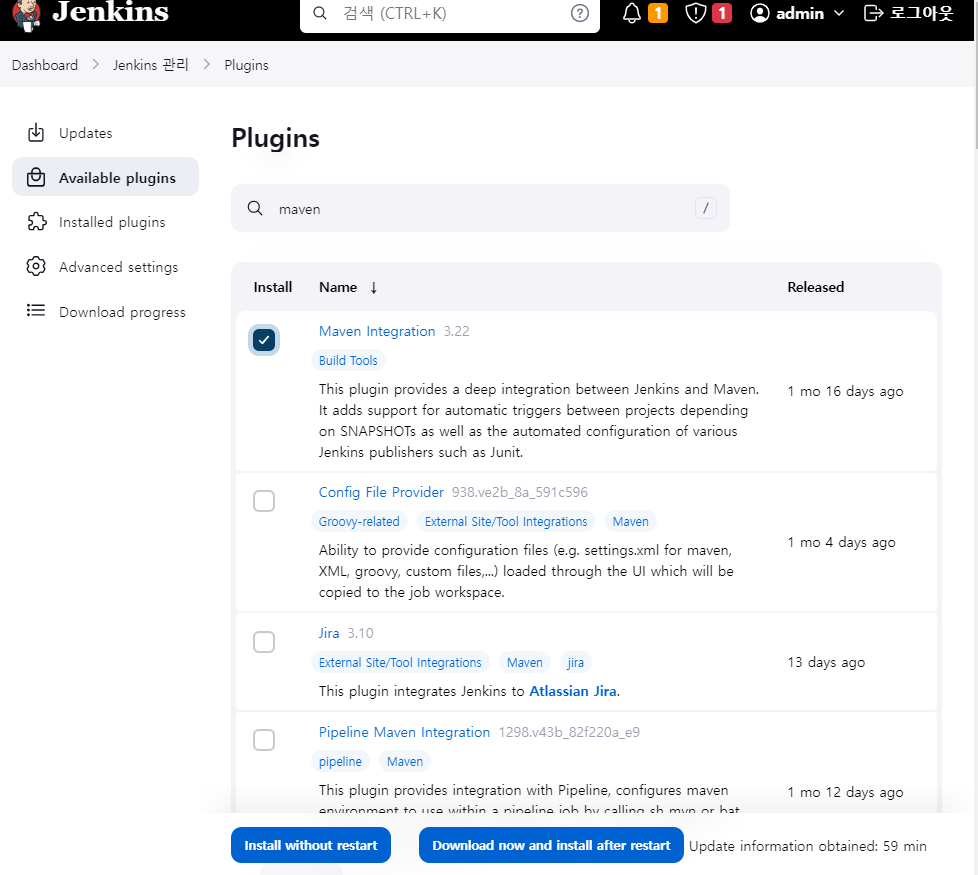Screen dimensions: 978x875
Task: Click the Install column header
Action: 273,287
